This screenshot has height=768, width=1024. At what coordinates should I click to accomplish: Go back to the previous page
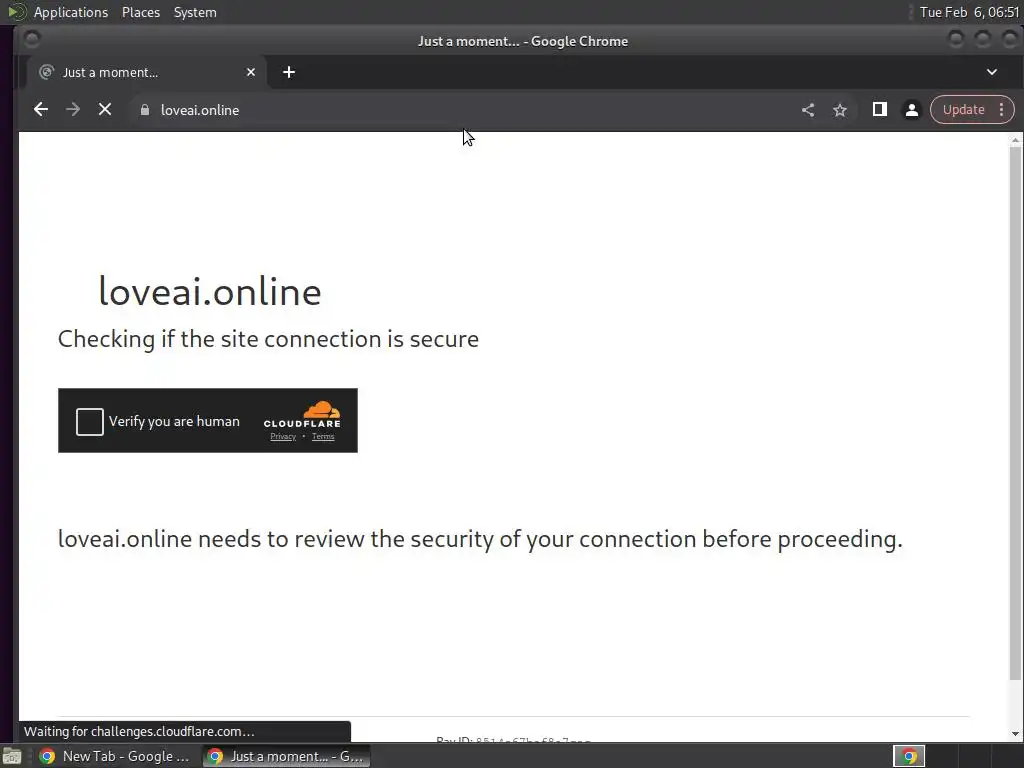tap(40, 110)
